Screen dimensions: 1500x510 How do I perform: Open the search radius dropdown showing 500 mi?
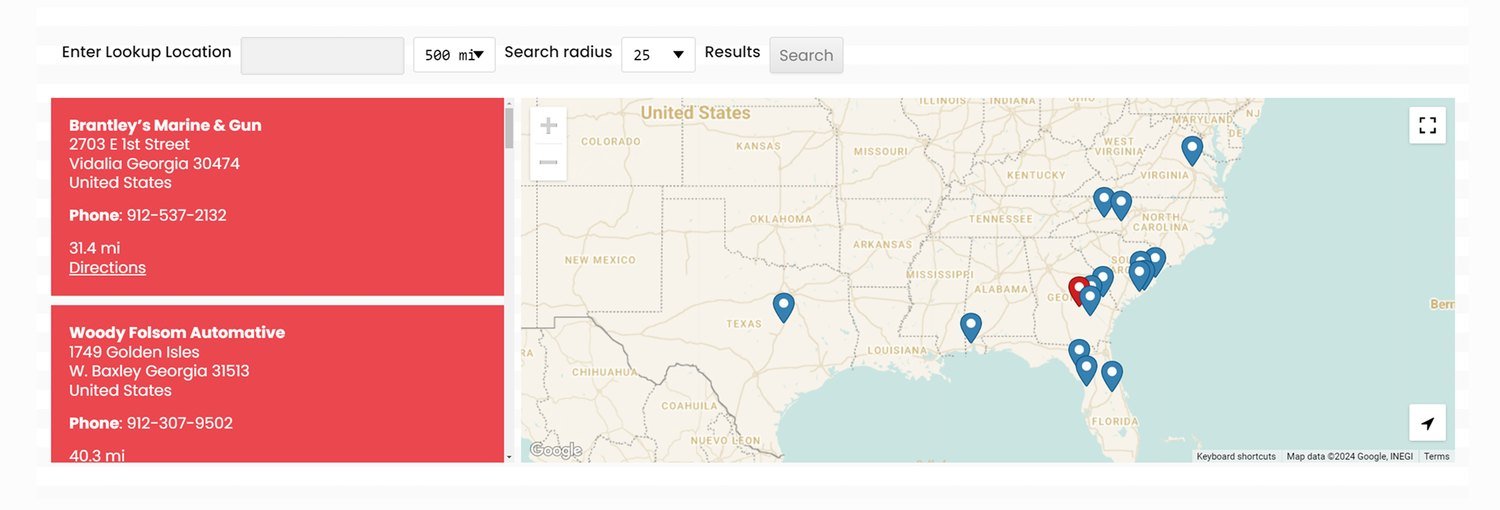(454, 55)
